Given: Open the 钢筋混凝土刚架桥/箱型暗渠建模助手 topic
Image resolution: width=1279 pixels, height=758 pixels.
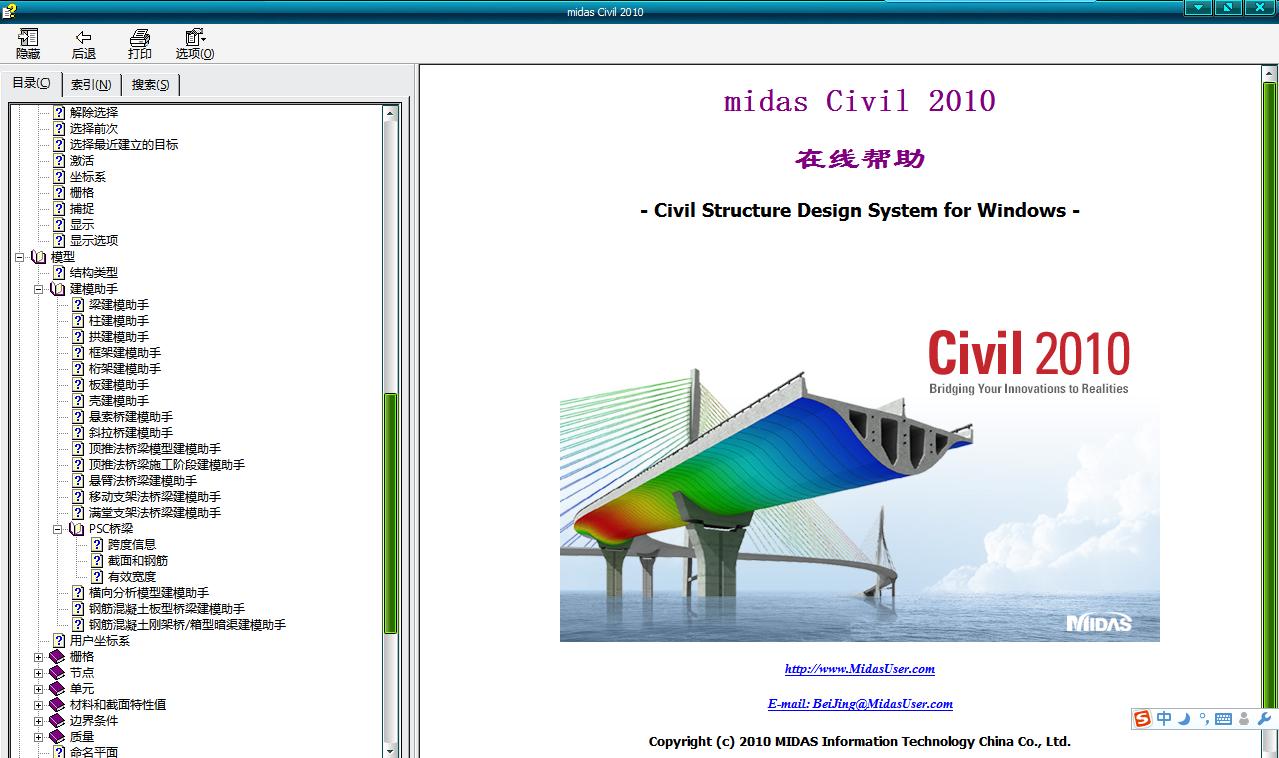Looking at the screenshot, I should pyautogui.click(x=187, y=625).
